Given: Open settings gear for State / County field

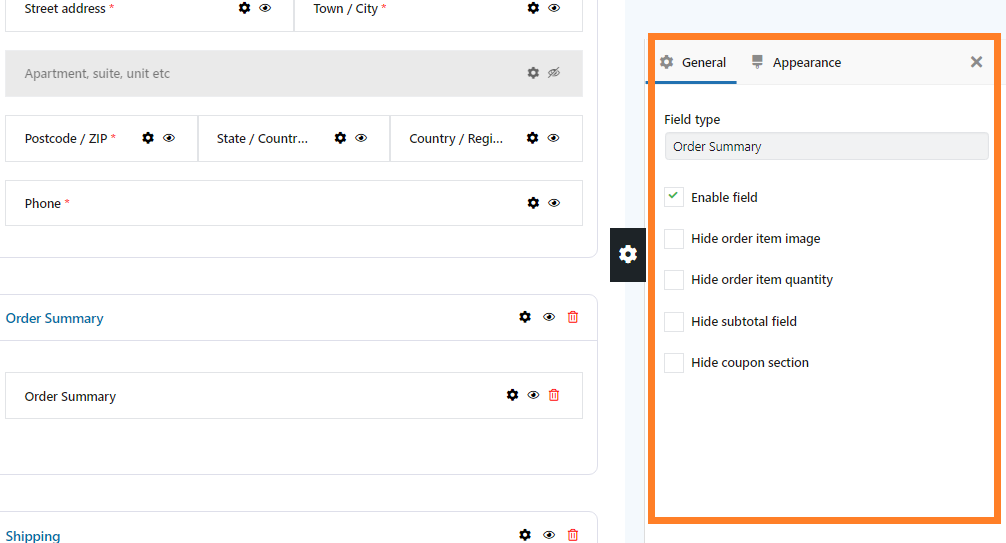Looking at the screenshot, I should [341, 138].
